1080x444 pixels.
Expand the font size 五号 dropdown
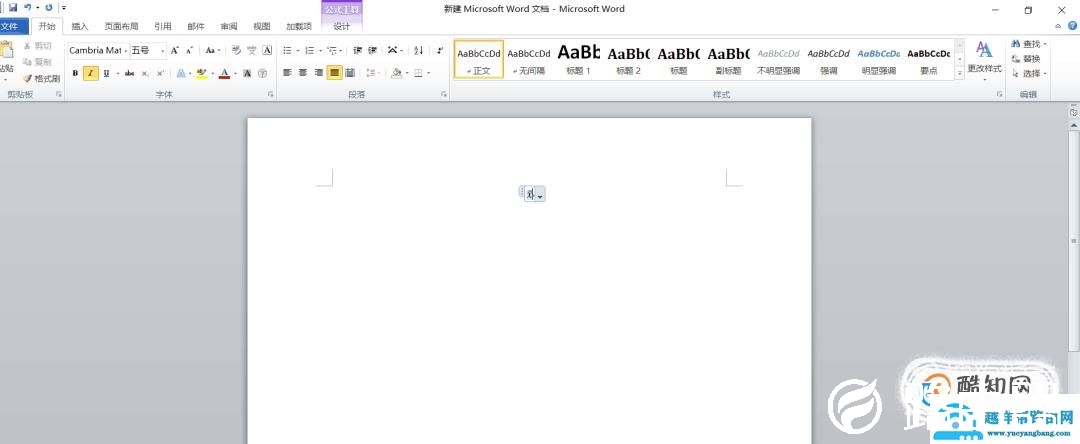tap(162, 50)
